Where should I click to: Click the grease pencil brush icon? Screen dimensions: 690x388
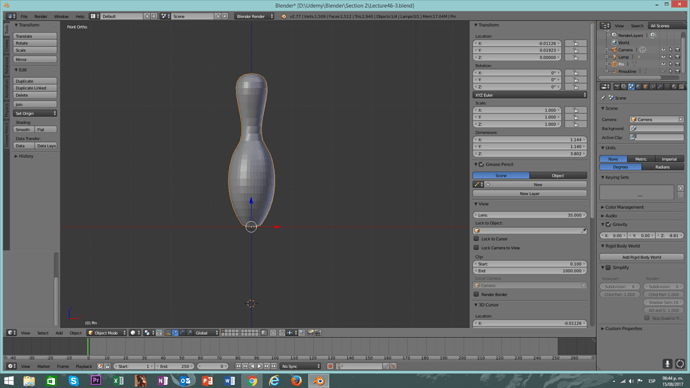[x=477, y=184]
